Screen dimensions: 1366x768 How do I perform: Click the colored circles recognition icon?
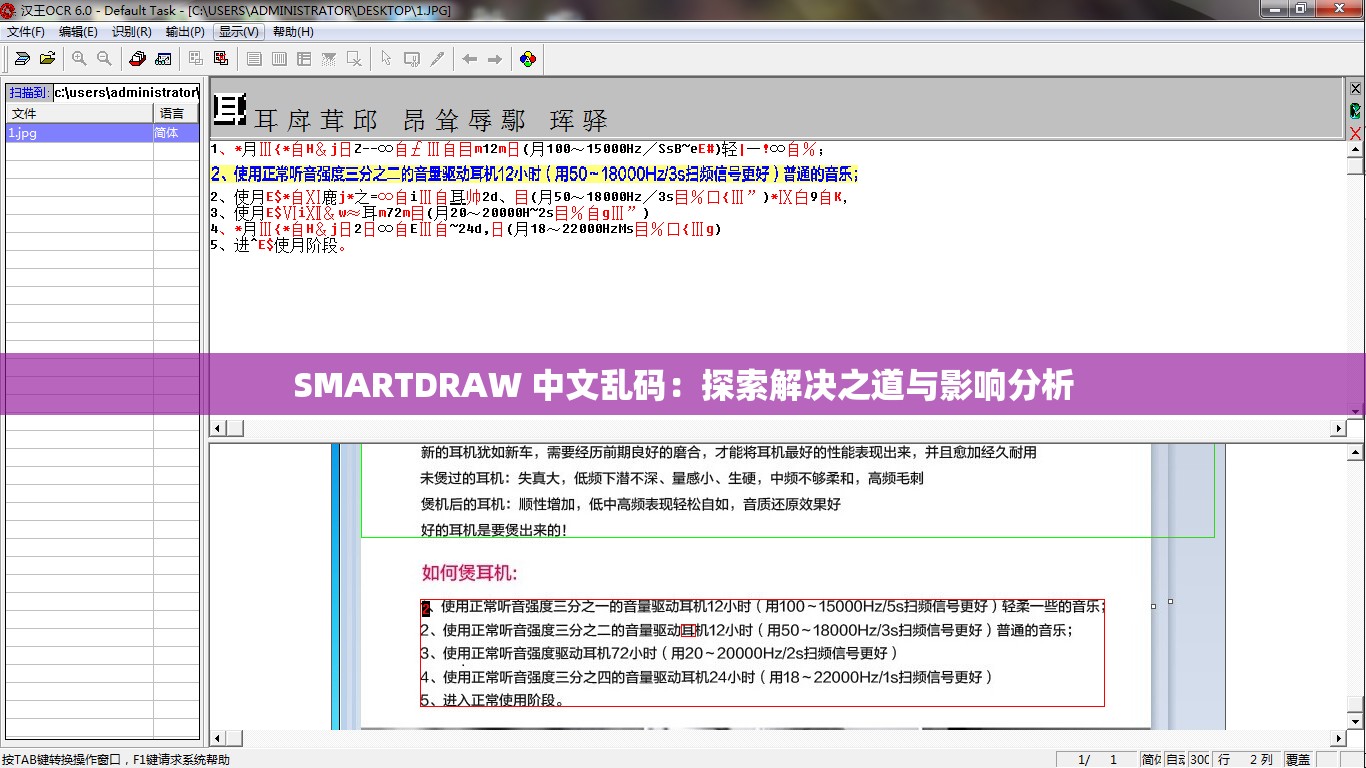pos(528,59)
